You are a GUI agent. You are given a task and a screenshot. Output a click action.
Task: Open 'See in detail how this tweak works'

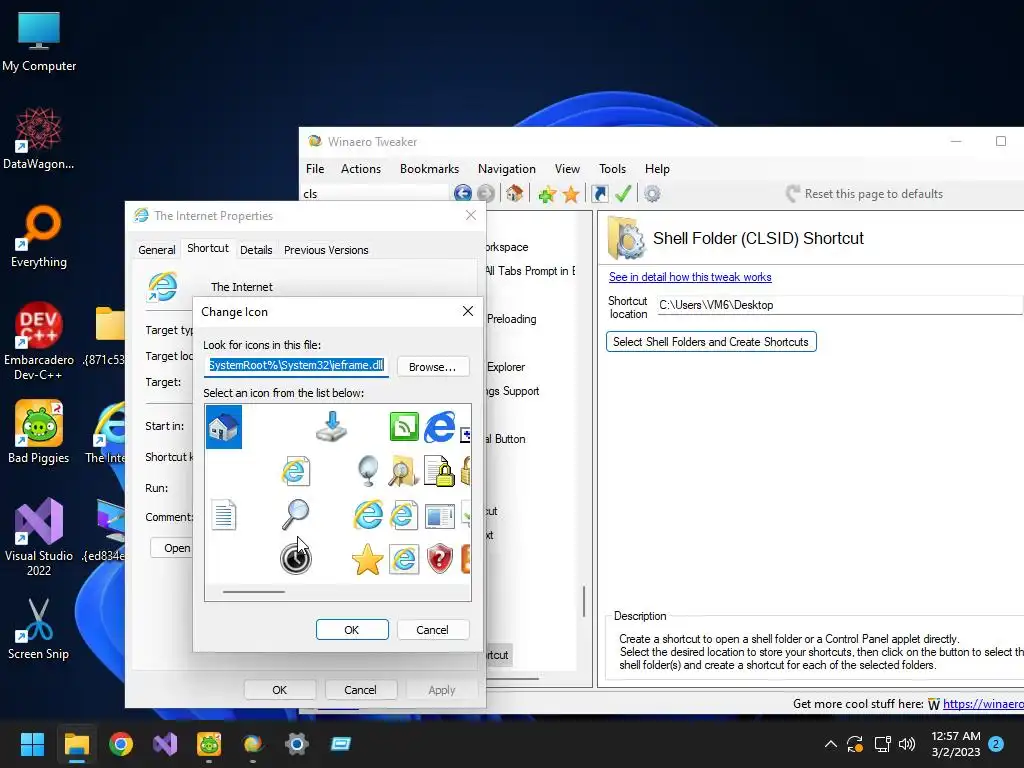(690, 277)
